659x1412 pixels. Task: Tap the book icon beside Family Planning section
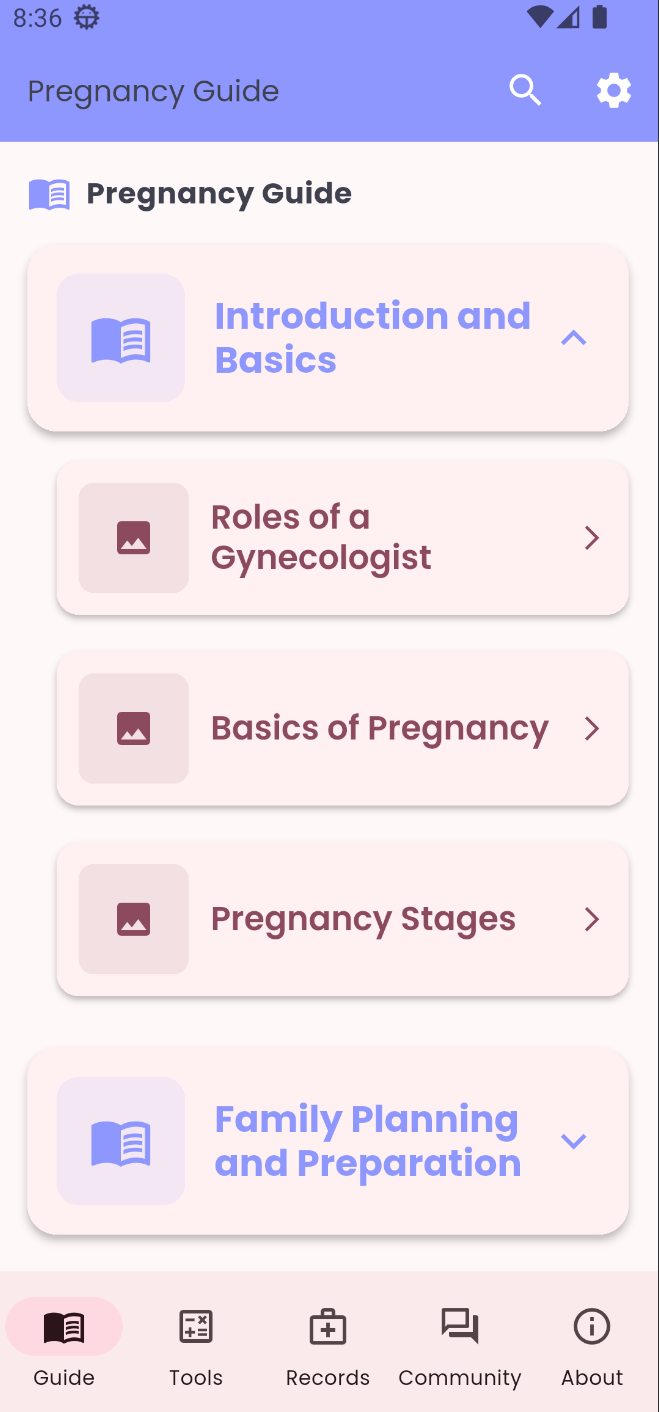[x=121, y=1141]
